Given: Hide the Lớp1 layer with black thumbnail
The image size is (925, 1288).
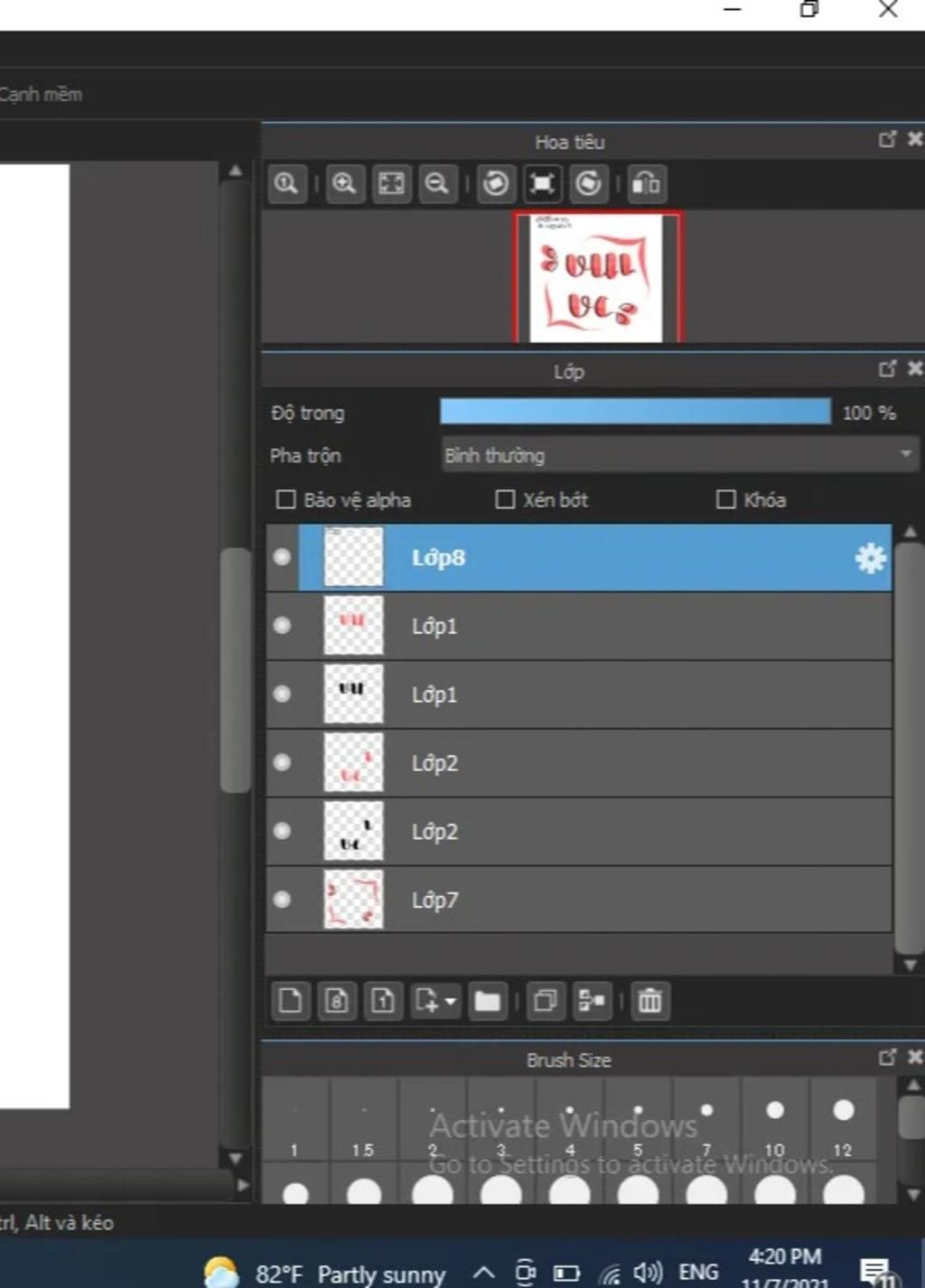Looking at the screenshot, I should coord(282,694).
